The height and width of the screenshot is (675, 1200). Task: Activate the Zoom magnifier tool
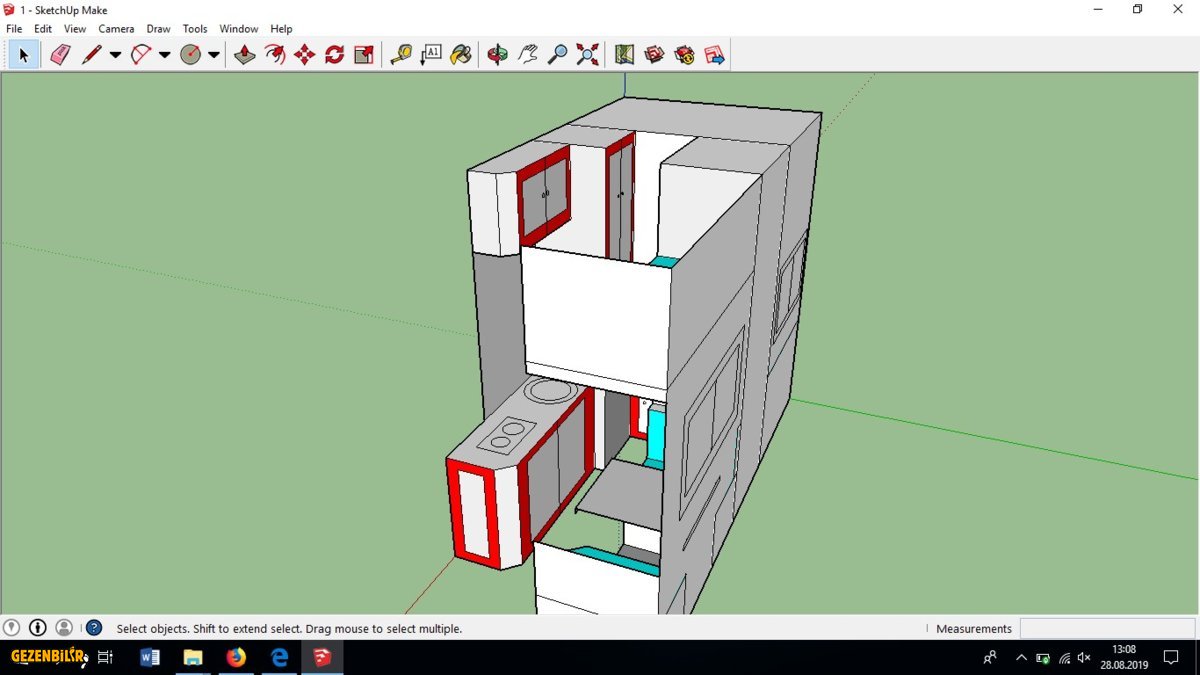click(x=558, y=55)
